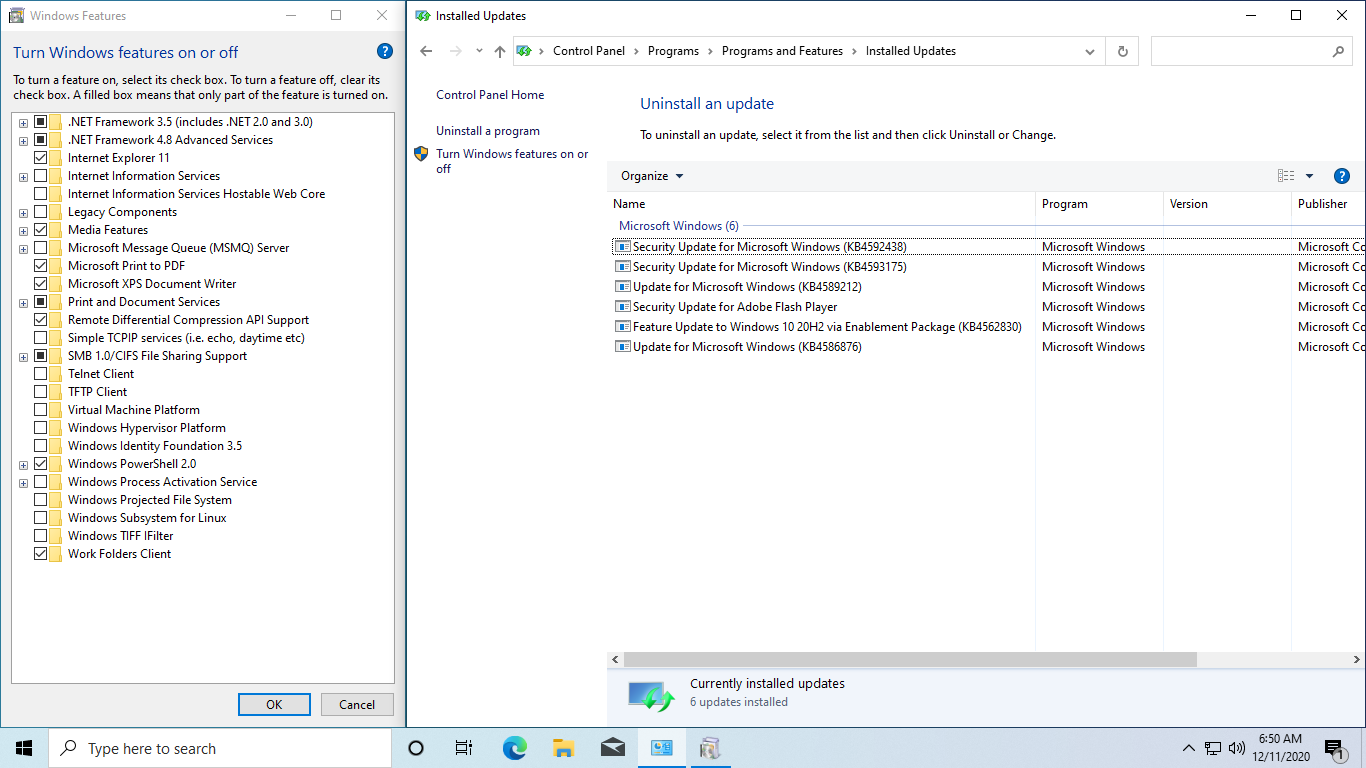1366x768 pixels.
Task: Click Cancel in Windows Features dialog
Action: (357, 704)
